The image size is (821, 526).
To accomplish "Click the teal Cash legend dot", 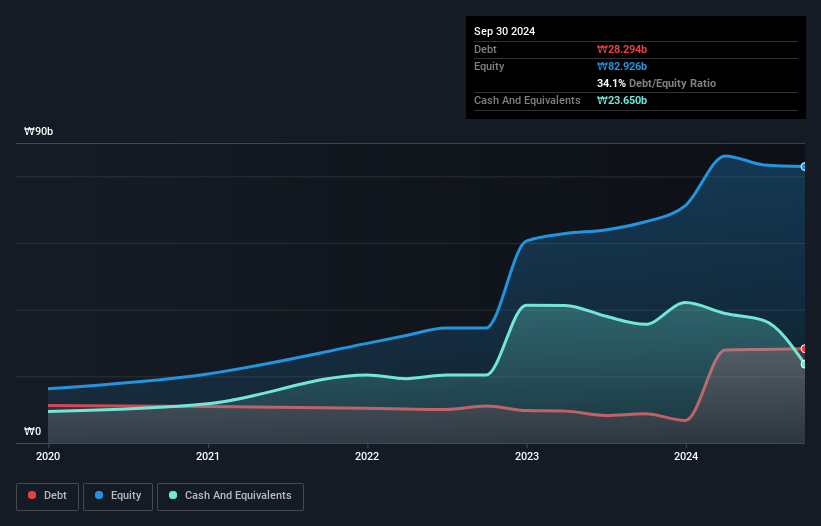I will click(173, 495).
